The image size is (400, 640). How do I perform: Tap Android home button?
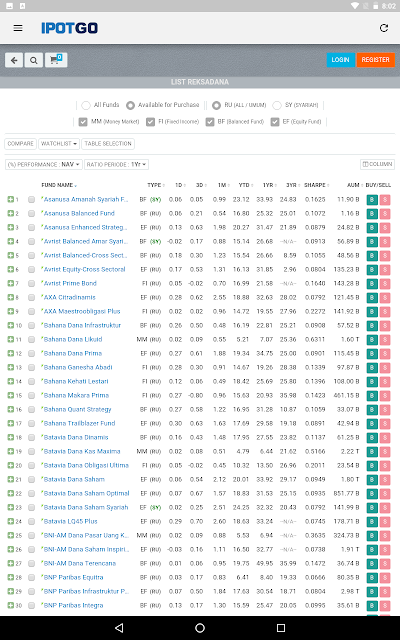click(200, 628)
